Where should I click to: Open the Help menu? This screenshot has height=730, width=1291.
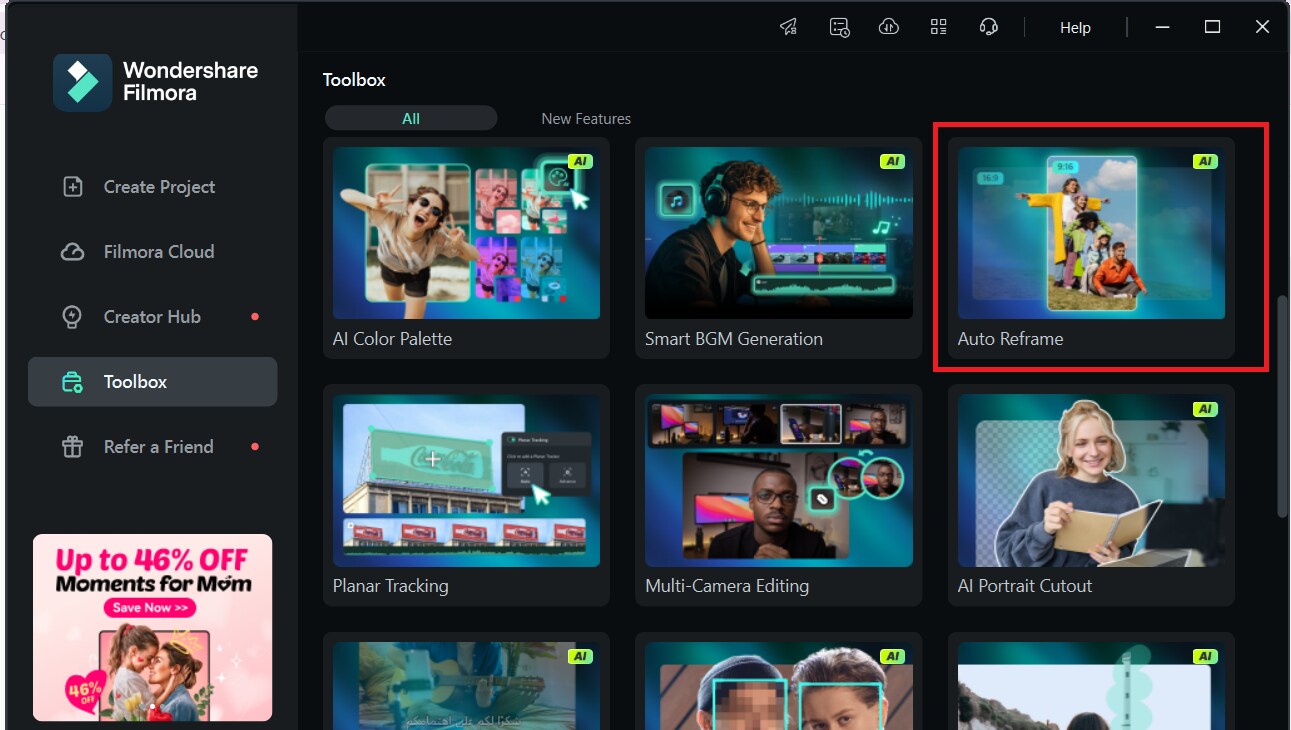pyautogui.click(x=1075, y=28)
